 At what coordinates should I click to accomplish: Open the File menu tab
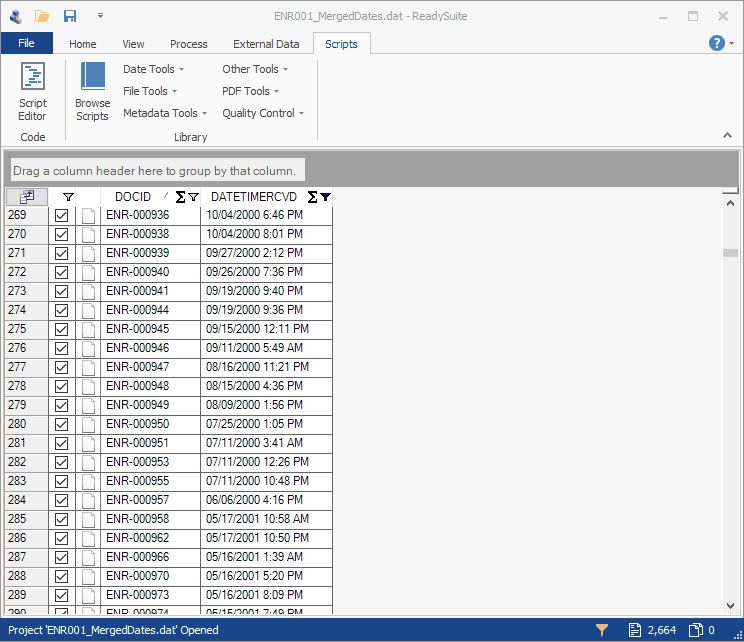click(26, 43)
